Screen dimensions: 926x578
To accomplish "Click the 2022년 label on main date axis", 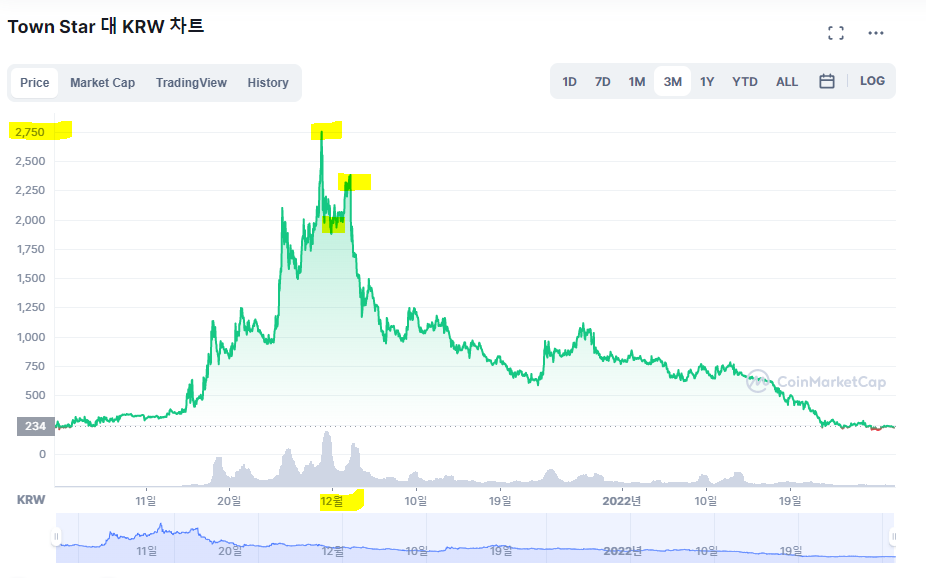I will coord(621,501).
